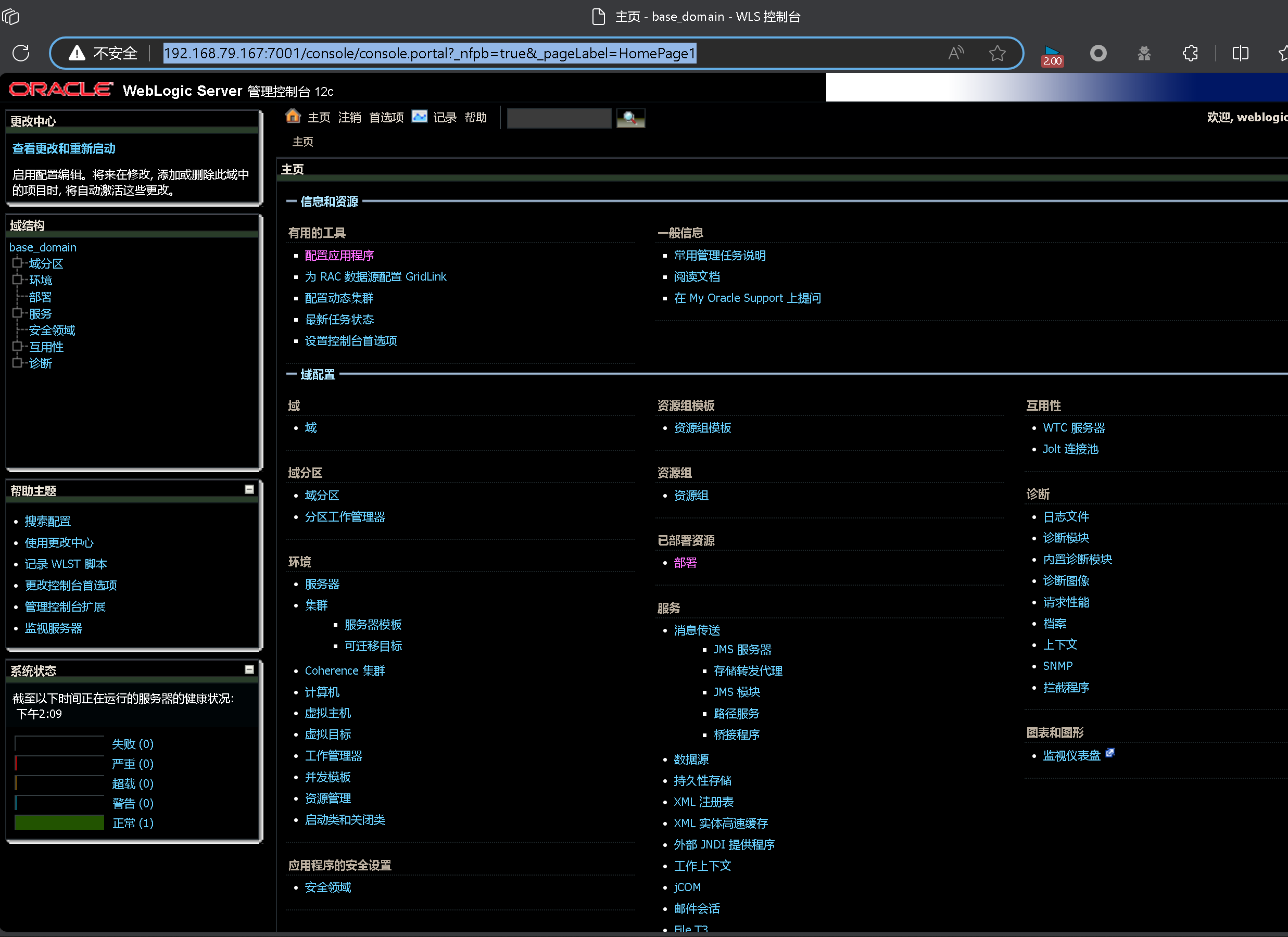
Task: Open 部署 in the domain structure tree
Action: click(x=40, y=297)
